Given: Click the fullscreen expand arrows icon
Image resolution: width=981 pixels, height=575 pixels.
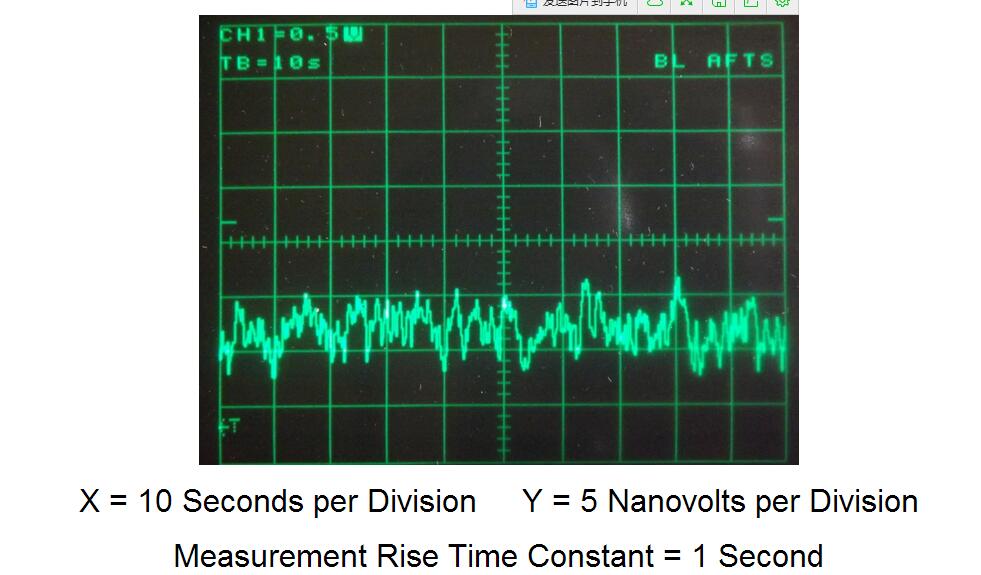Looking at the screenshot, I should tap(687, 4).
